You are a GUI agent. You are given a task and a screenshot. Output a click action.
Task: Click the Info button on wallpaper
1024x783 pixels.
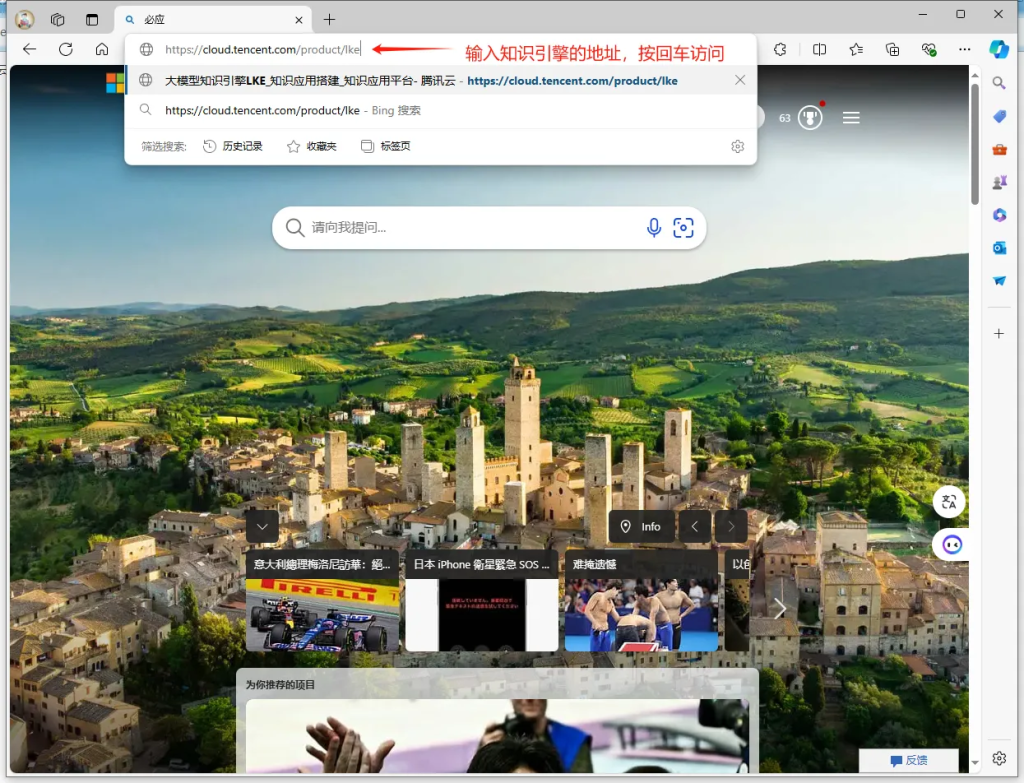tap(640, 526)
